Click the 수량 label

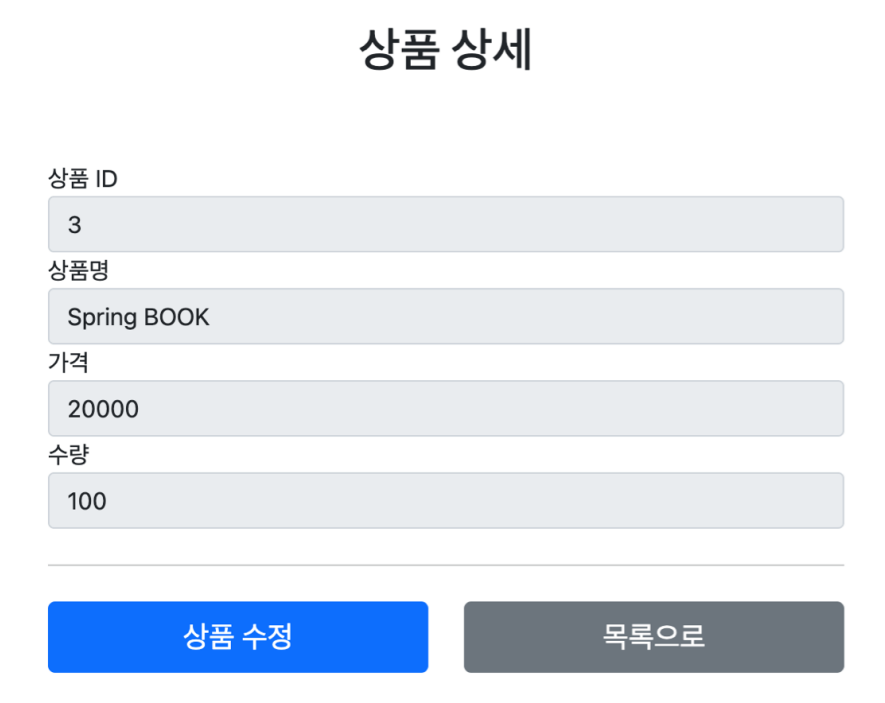pyautogui.click(x=66, y=455)
